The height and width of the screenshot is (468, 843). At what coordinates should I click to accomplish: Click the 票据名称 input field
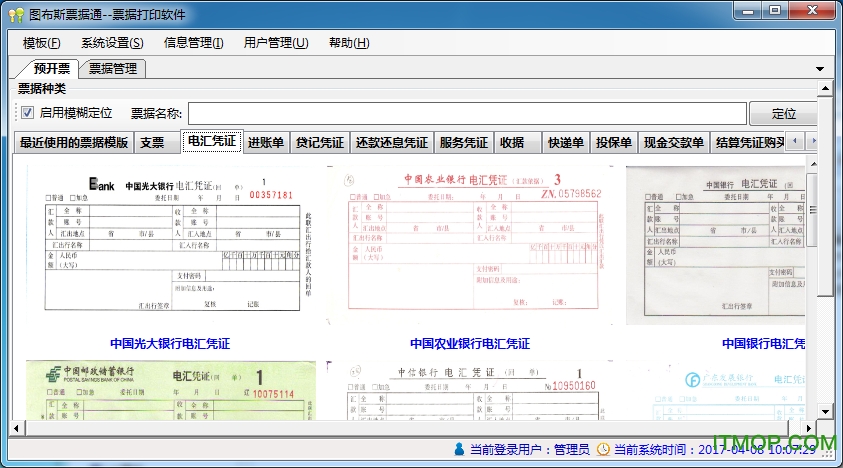point(467,113)
